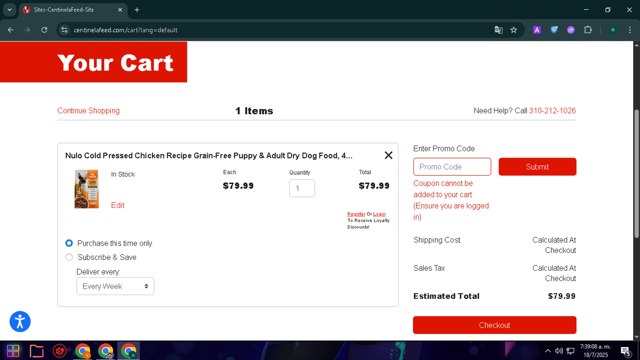Open site information icon in address bar

click(x=64, y=30)
